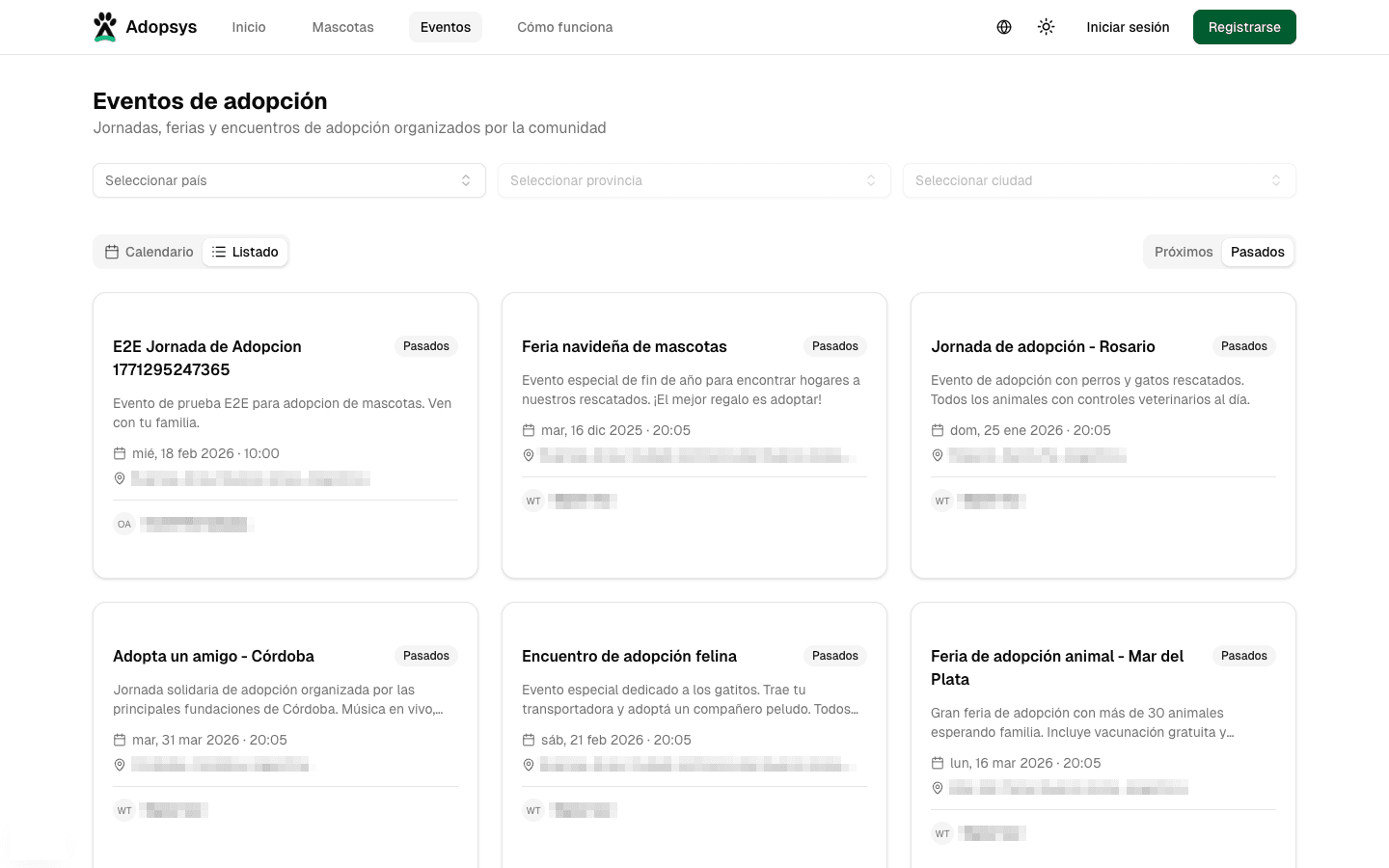Expand the Seleccionar ciudad dropdown

tap(1099, 180)
